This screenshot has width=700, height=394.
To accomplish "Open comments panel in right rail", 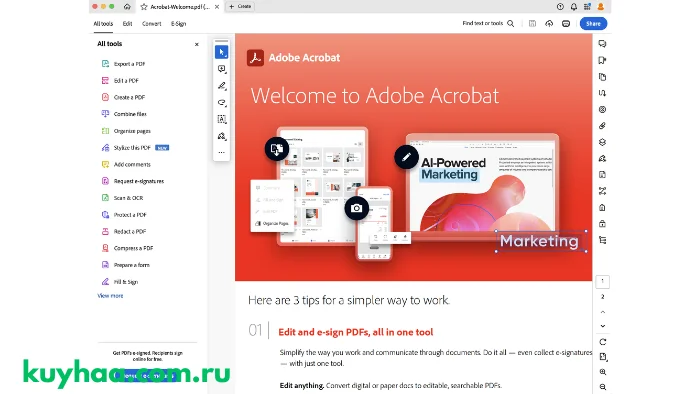I will pyautogui.click(x=602, y=44).
